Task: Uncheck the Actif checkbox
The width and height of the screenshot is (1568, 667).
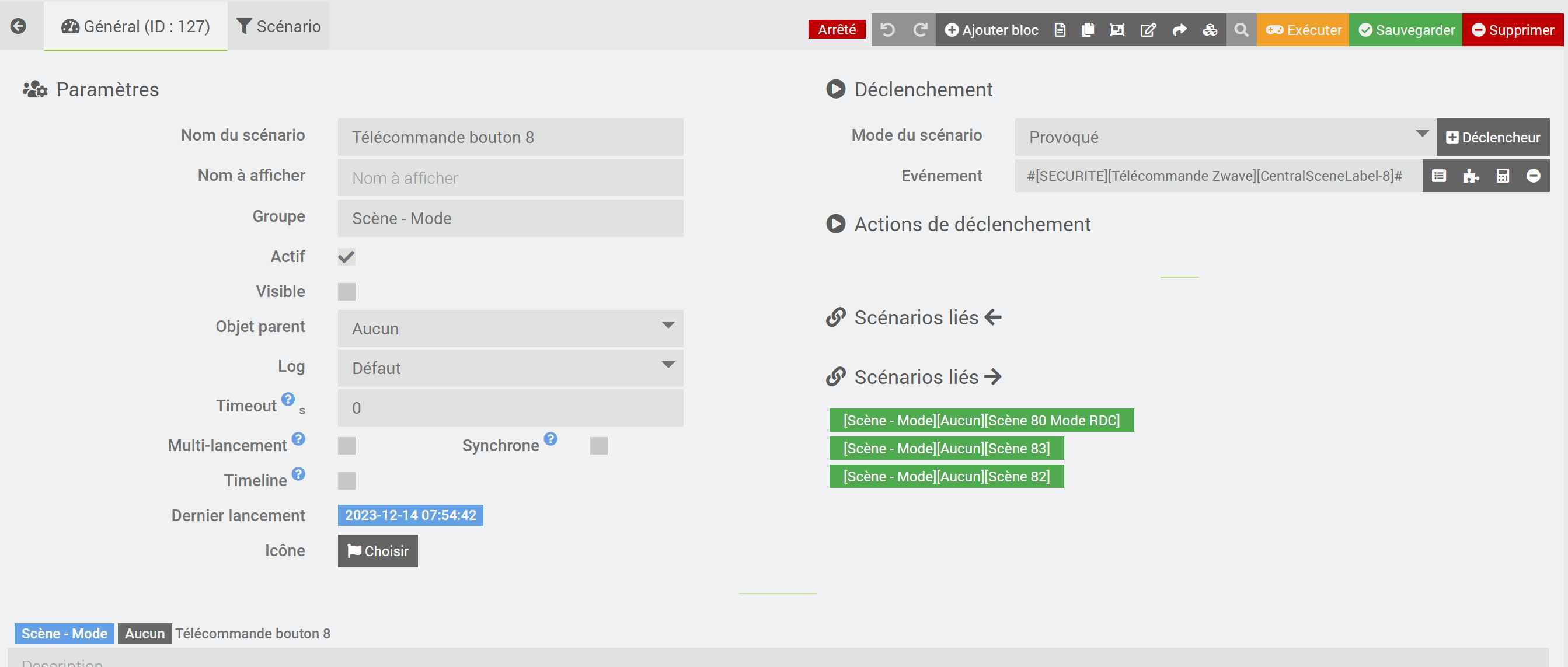Action: point(346,257)
